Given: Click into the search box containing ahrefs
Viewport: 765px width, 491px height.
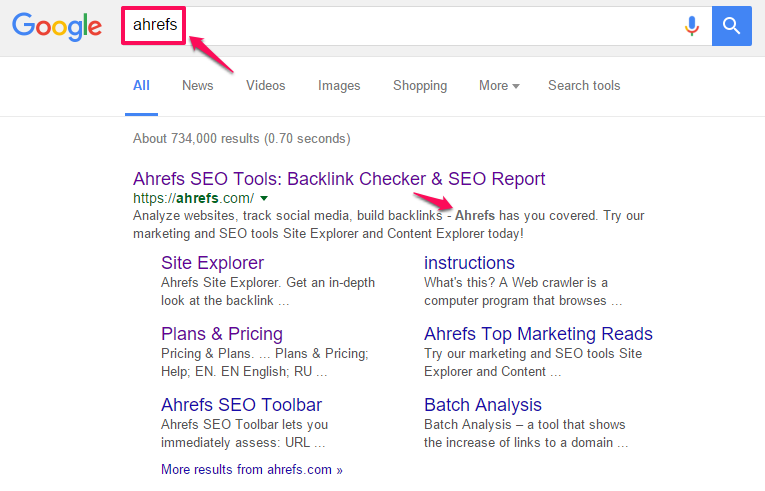Looking at the screenshot, I should pyautogui.click(x=416, y=26).
